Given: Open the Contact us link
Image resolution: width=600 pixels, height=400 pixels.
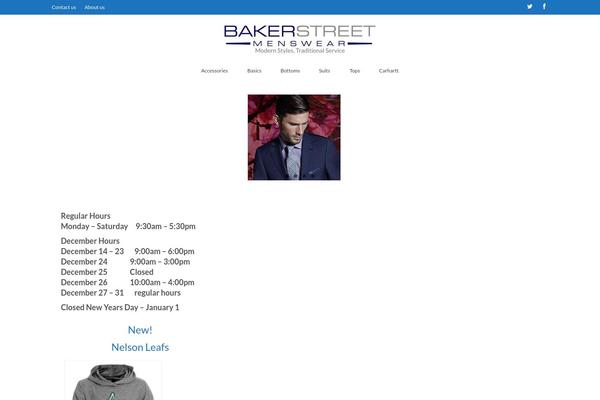Looking at the screenshot, I should coord(64,7).
